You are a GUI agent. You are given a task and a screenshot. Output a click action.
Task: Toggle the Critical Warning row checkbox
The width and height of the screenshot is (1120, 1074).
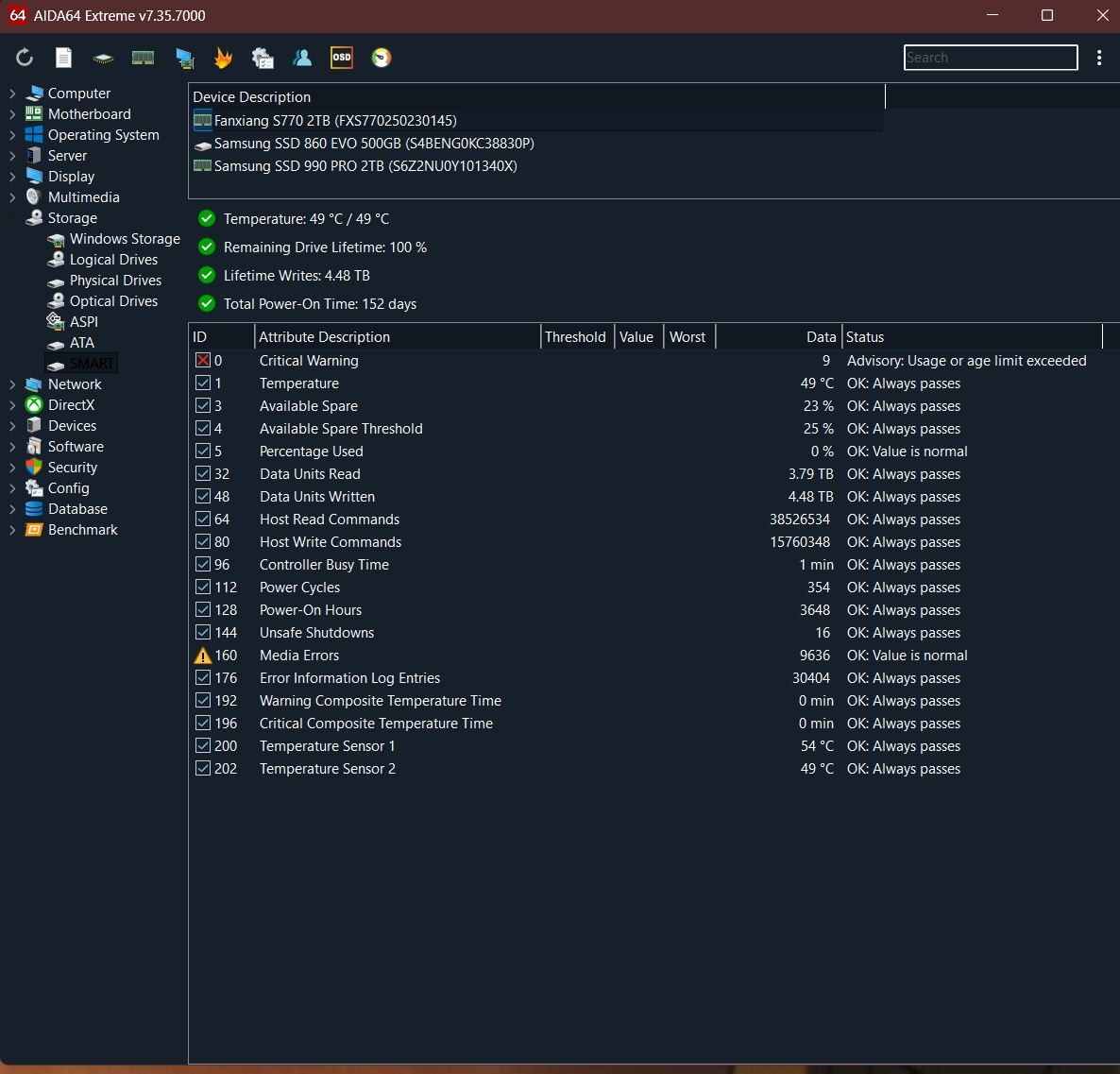[x=203, y=360]
